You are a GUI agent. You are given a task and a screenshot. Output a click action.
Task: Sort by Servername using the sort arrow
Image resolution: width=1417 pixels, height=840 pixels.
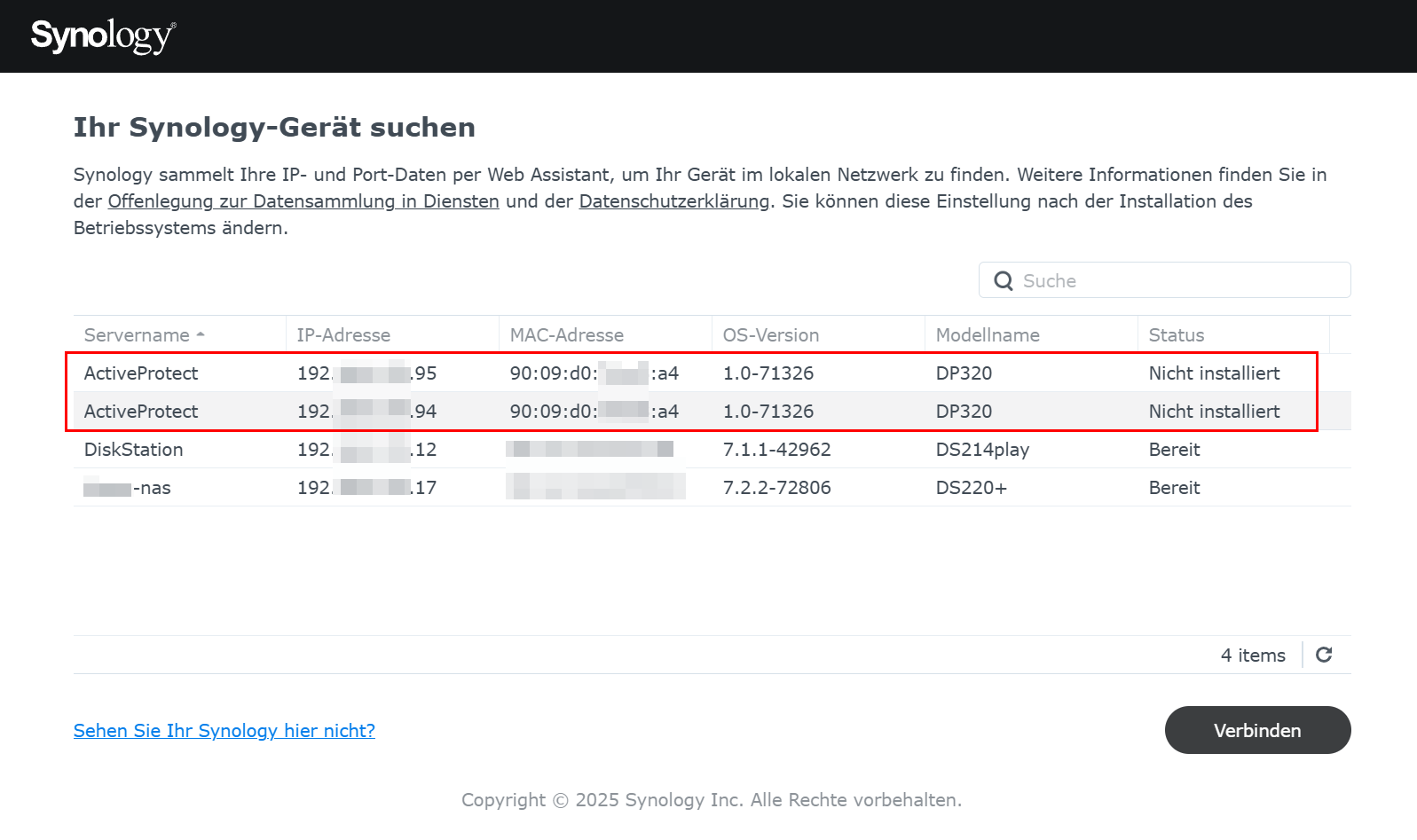[x=201, y=334]
